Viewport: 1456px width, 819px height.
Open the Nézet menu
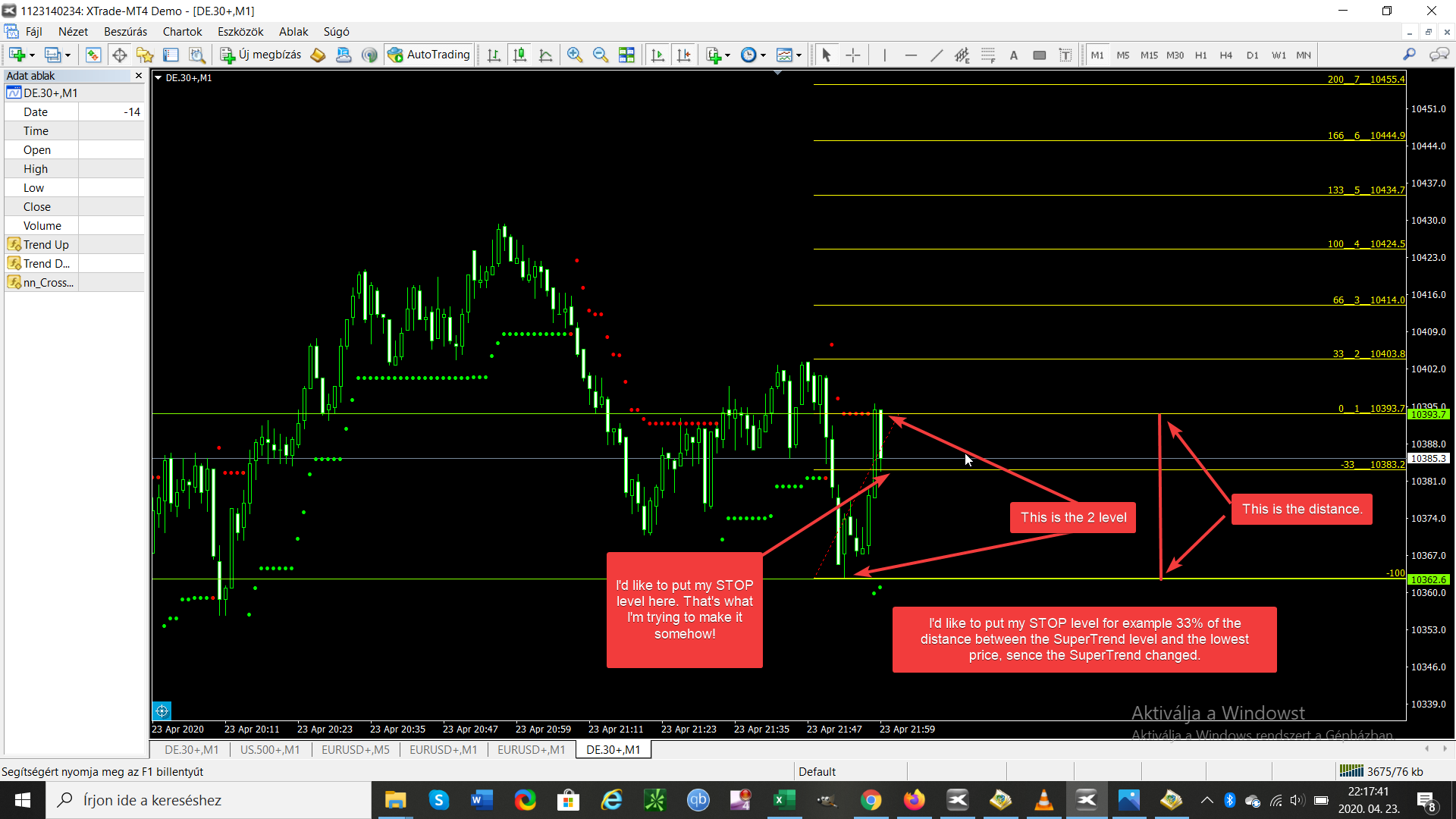click(73, 32)
